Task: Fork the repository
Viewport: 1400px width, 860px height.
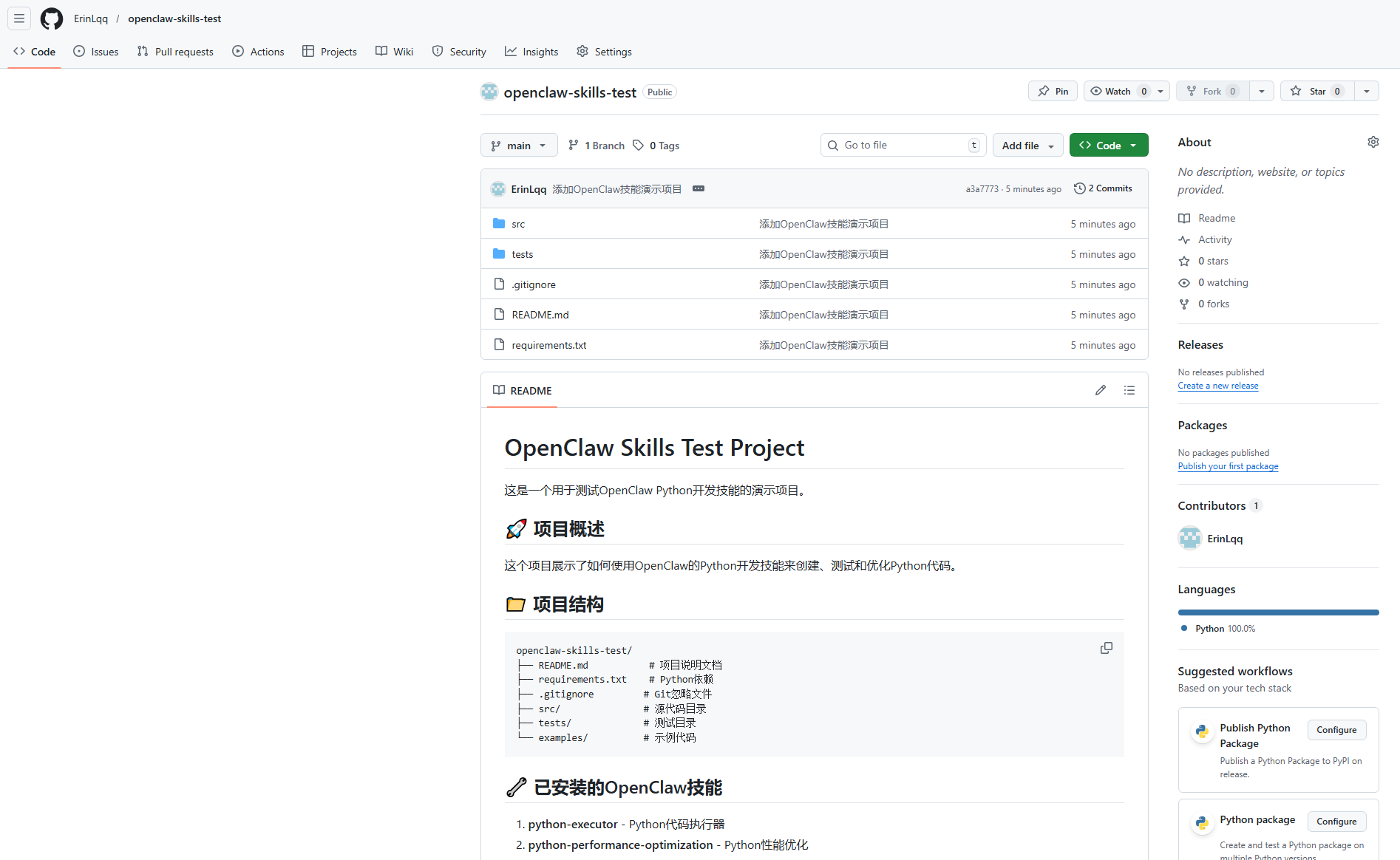Action: pyautogui.click(x=1212, y=91)
